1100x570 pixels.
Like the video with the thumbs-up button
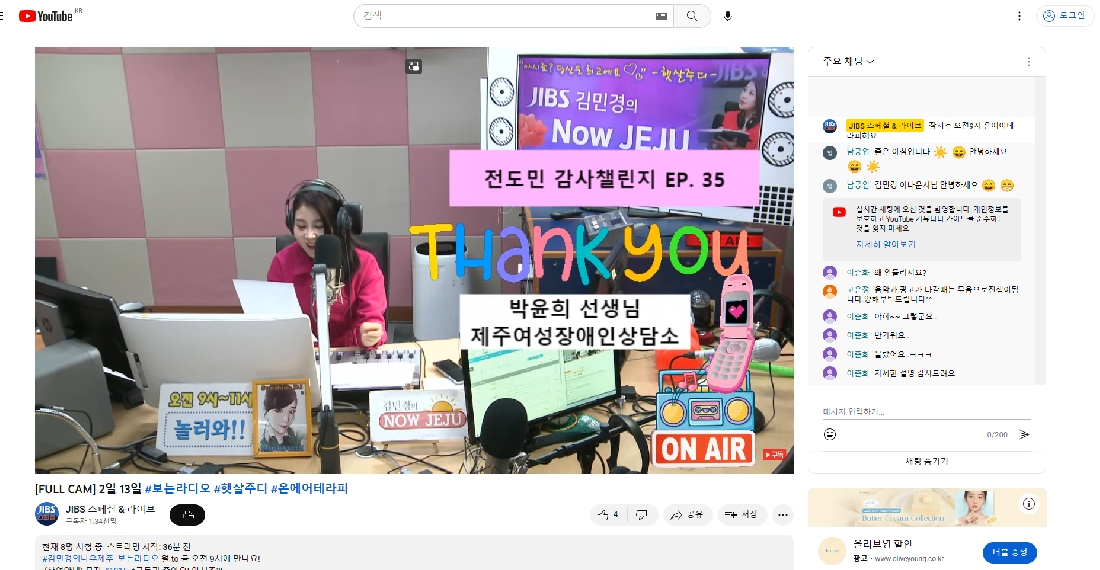[x=608, y=515]
